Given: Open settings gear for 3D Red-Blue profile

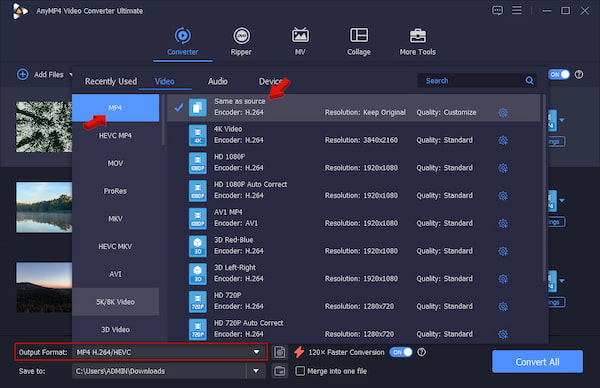Looking at the screenshot, I should click(503, 251).
